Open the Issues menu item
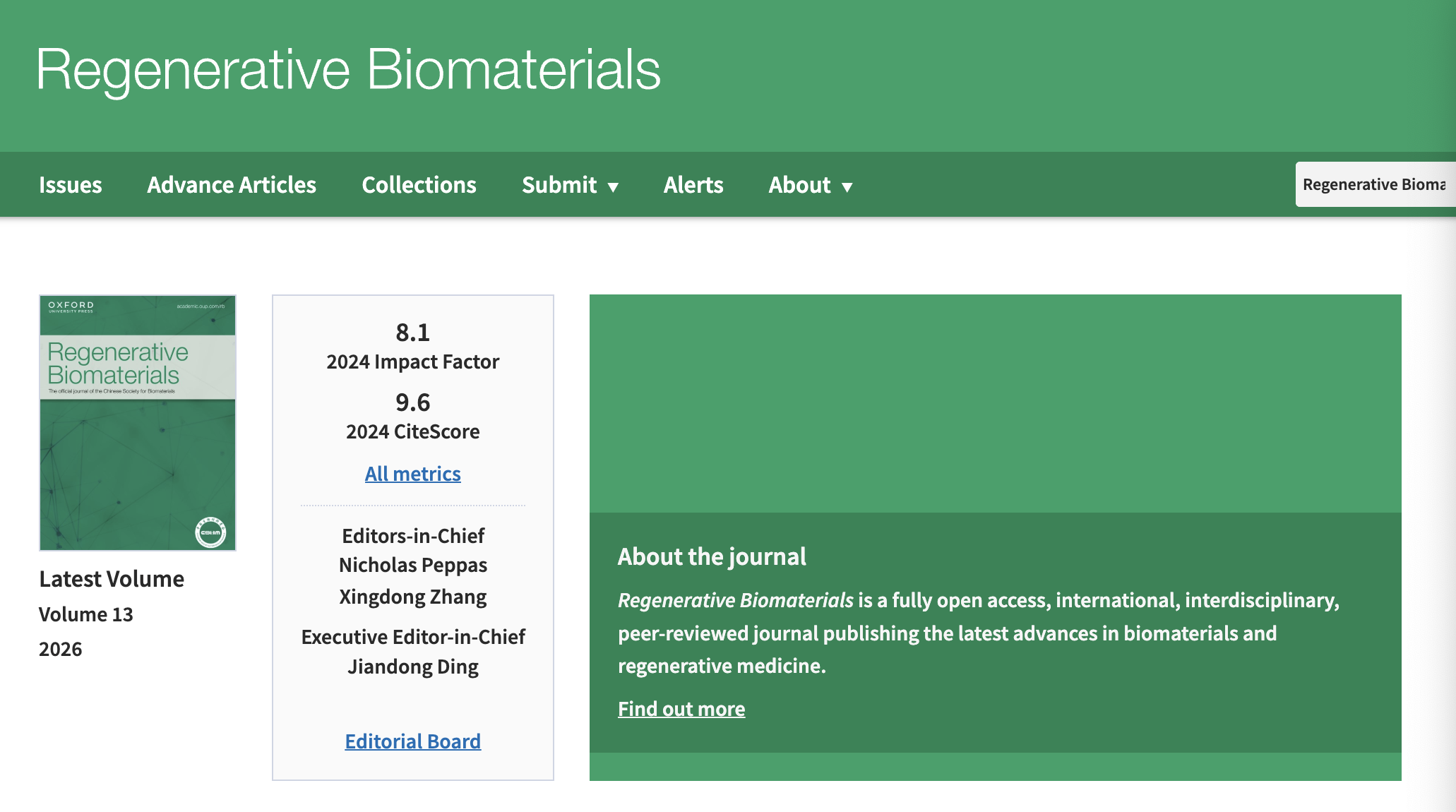1456x812 pixels. 70,185
